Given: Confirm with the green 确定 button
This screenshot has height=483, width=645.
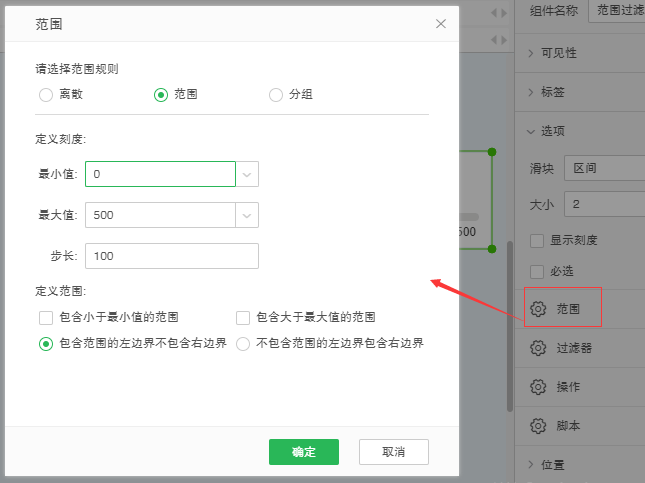Looking at the screenshot, I should (304, 452).
